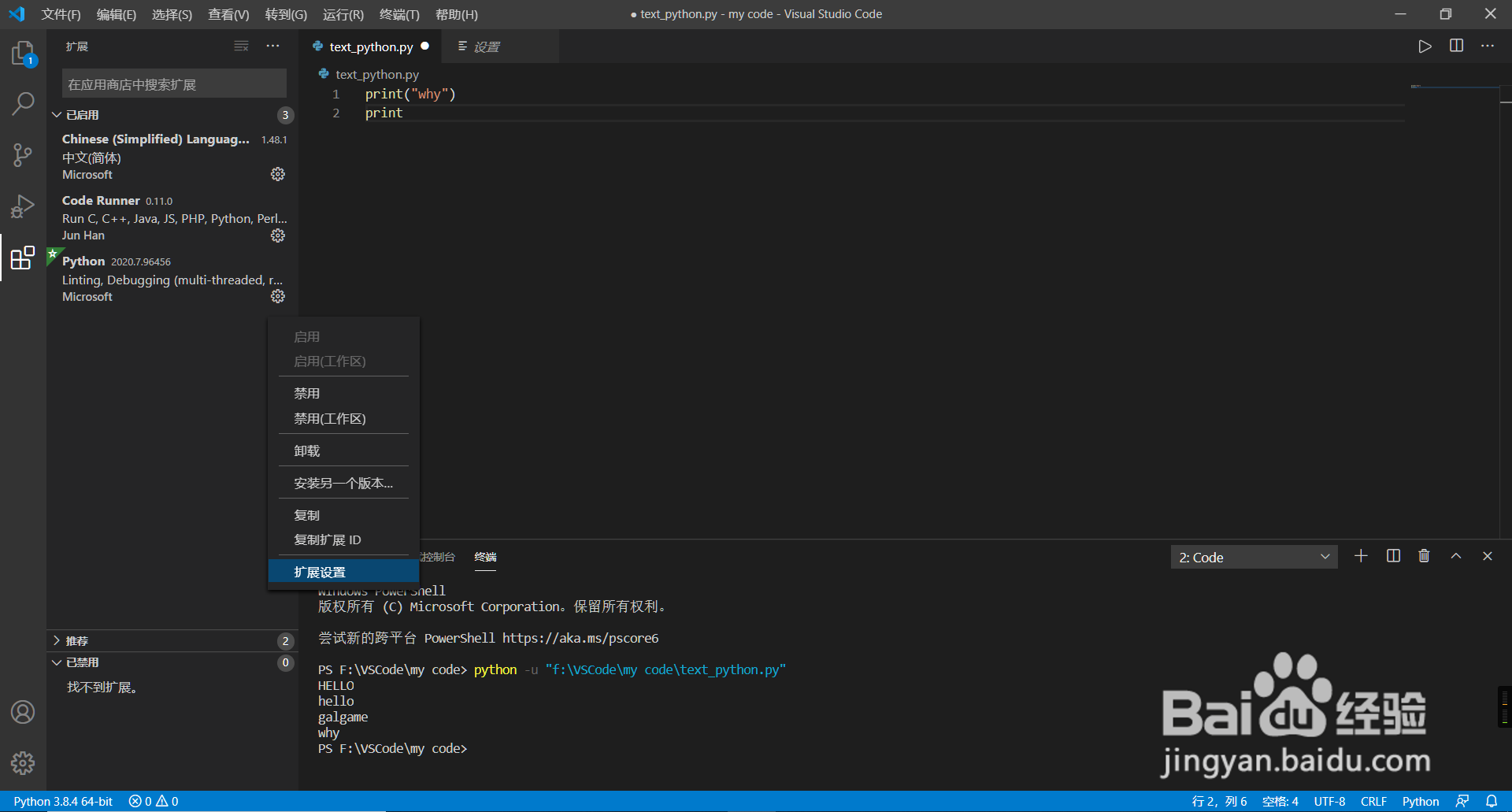
Task: Open notifications bell in status bar
Action: pos(1492,801)
